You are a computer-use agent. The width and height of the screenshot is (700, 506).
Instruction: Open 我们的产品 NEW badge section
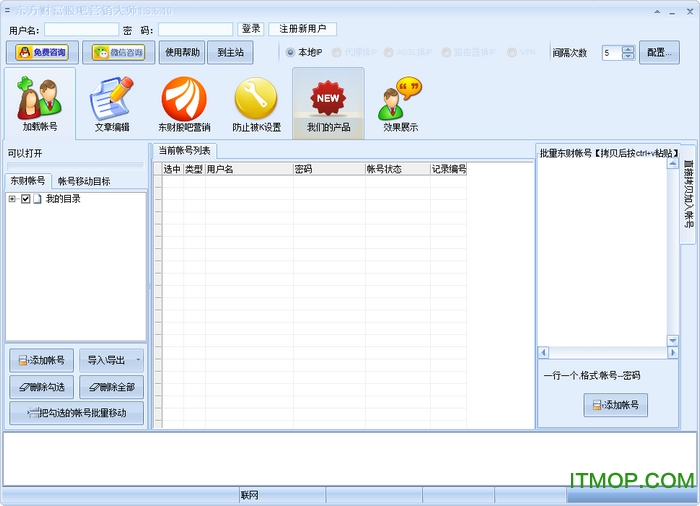click(x=328, y=104)
